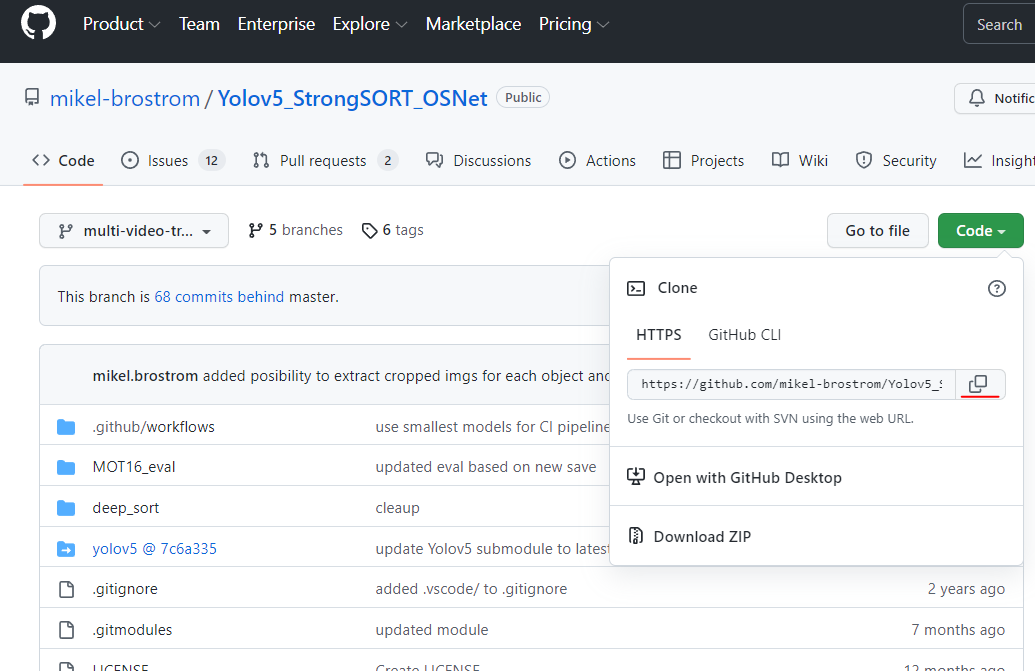
Task: Click the Search box in header
Action: pos(999,24)
